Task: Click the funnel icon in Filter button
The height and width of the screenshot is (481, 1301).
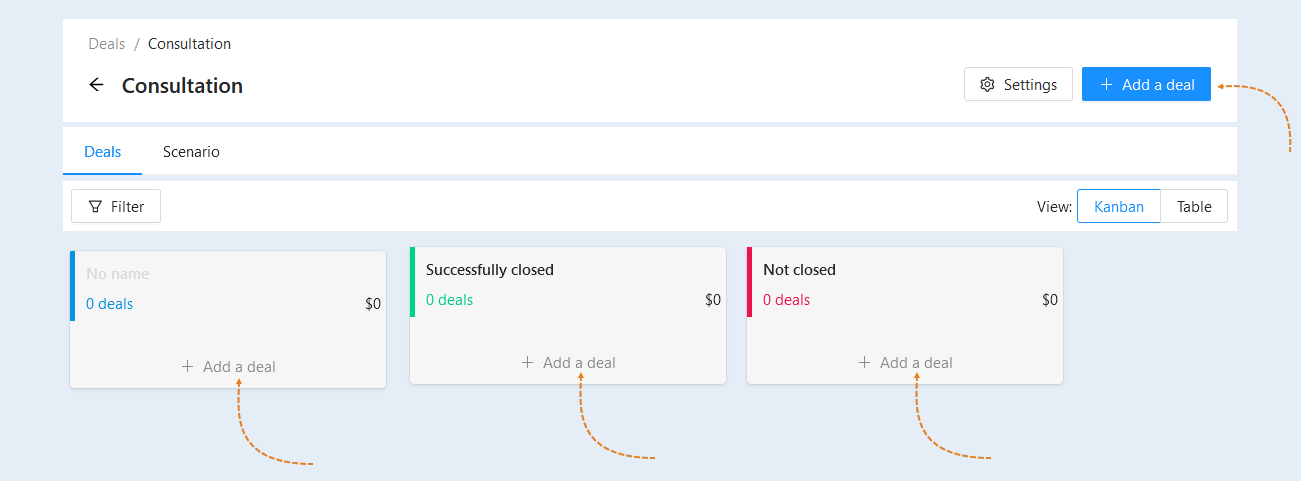Action: (95, 207)
